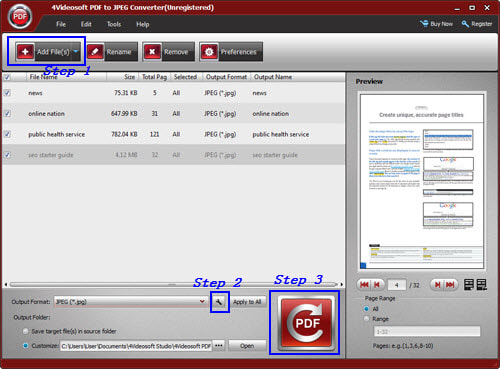Open the Tools menu
Image resolution: width=500 pixels, height=369 pixels.
coord(114,24)
